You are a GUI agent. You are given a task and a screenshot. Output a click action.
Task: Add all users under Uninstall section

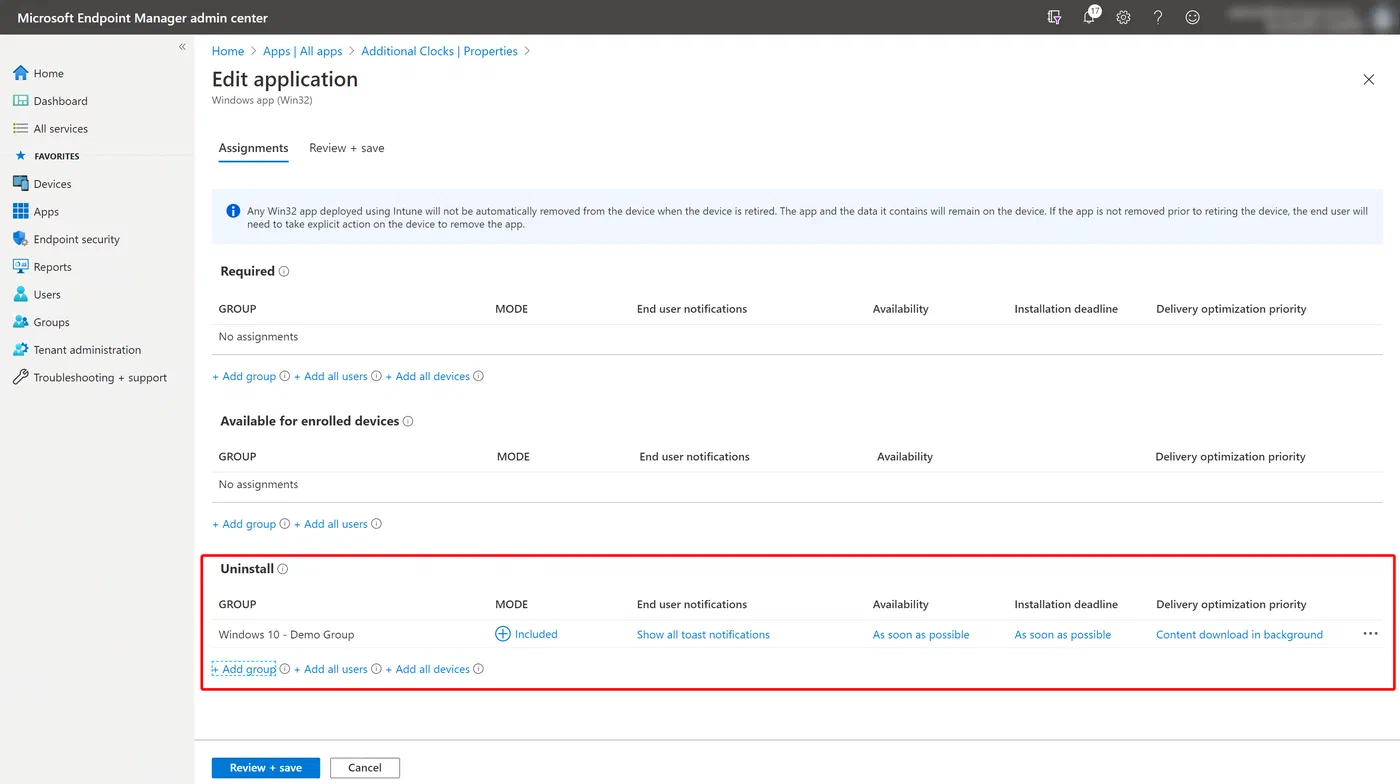point(331,669)
